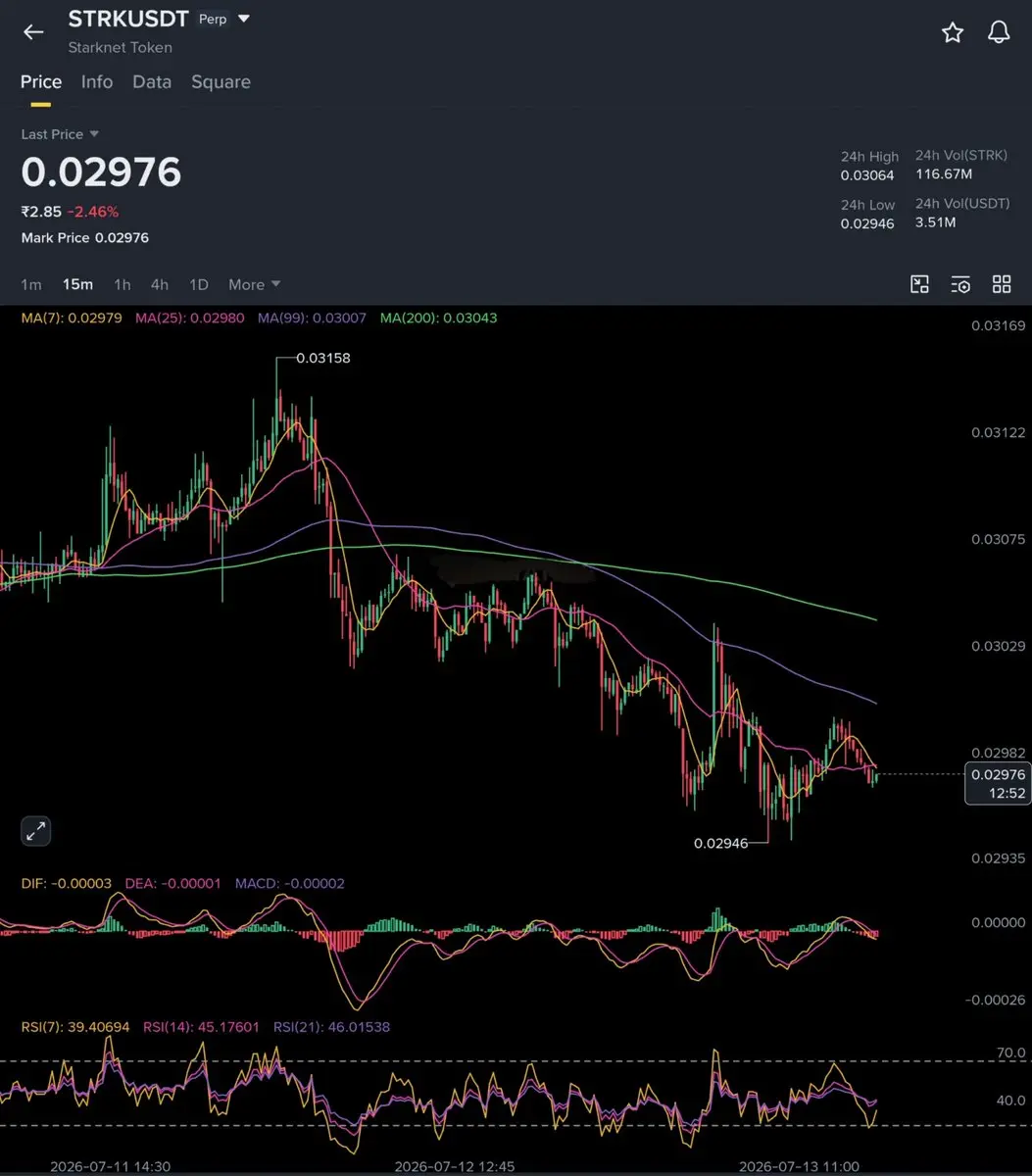Click the large 0.02976 last price

tap(101, 172)
